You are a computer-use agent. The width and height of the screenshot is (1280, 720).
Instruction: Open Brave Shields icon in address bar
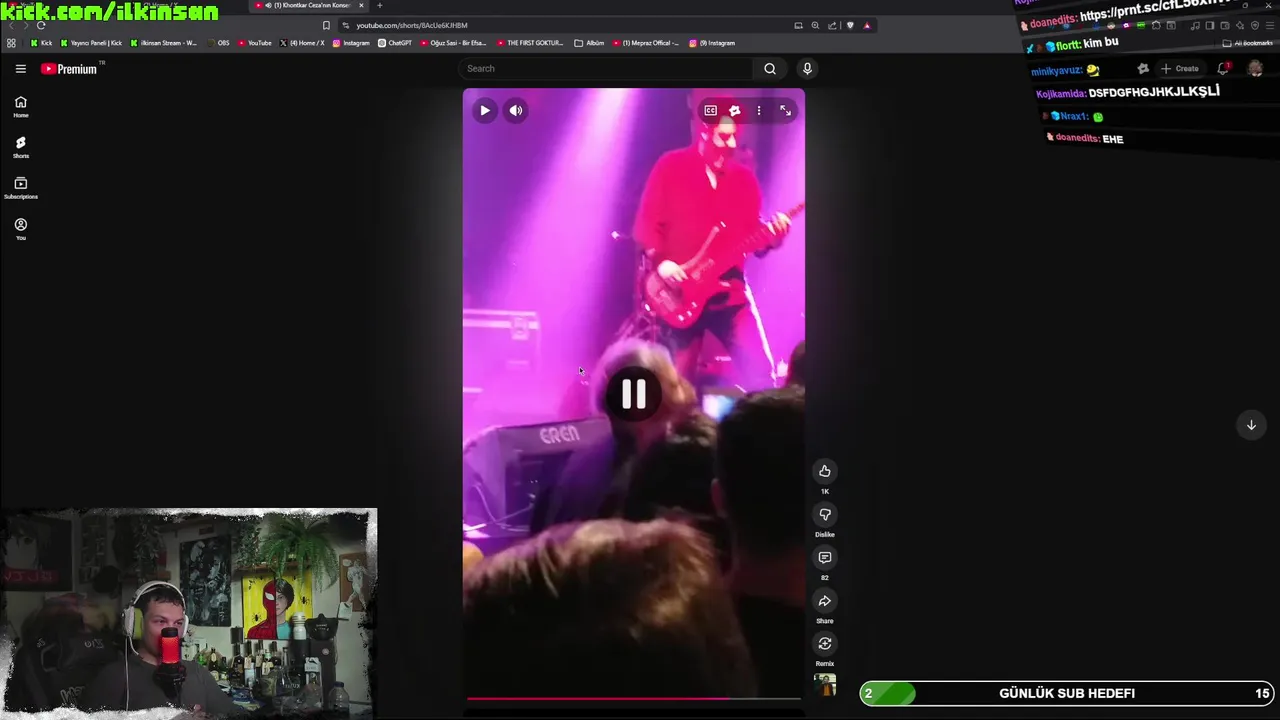coord(850,25)
